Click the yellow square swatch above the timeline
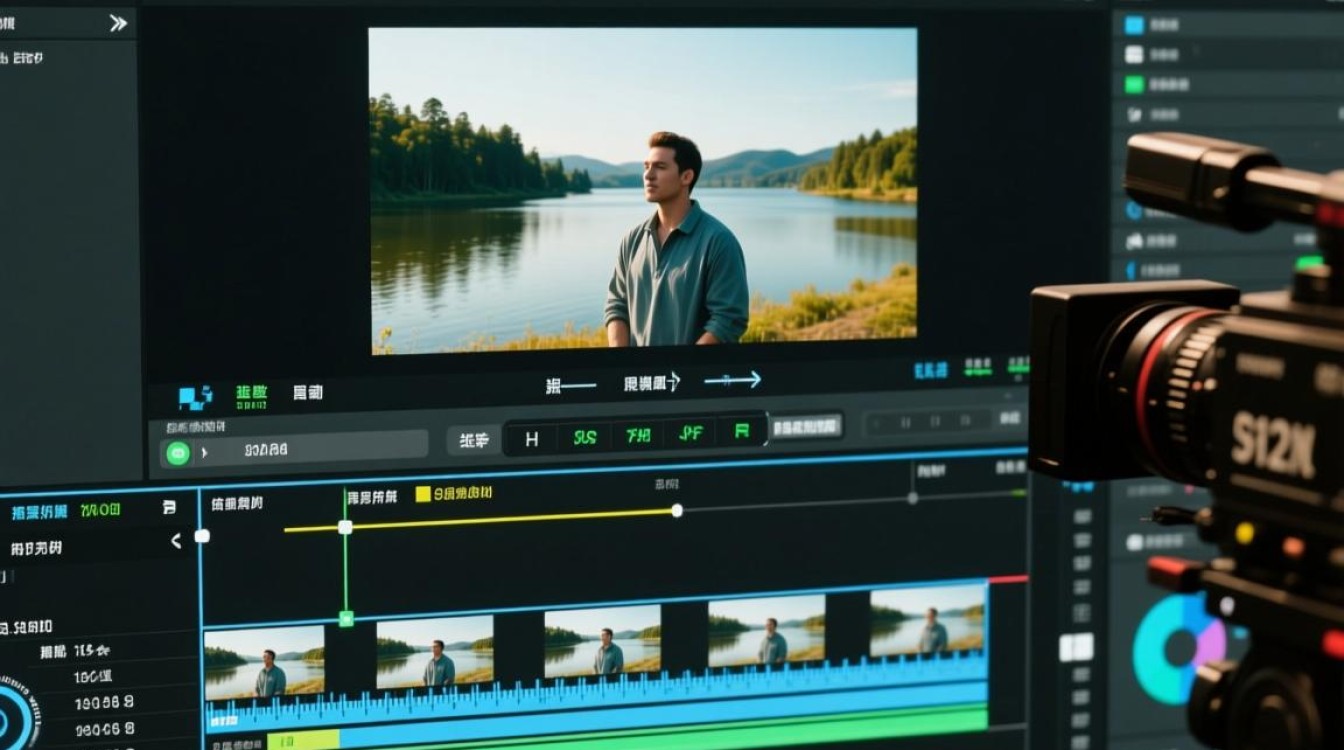This screenshot has width=1344, height=750. [x=423, y=493]
